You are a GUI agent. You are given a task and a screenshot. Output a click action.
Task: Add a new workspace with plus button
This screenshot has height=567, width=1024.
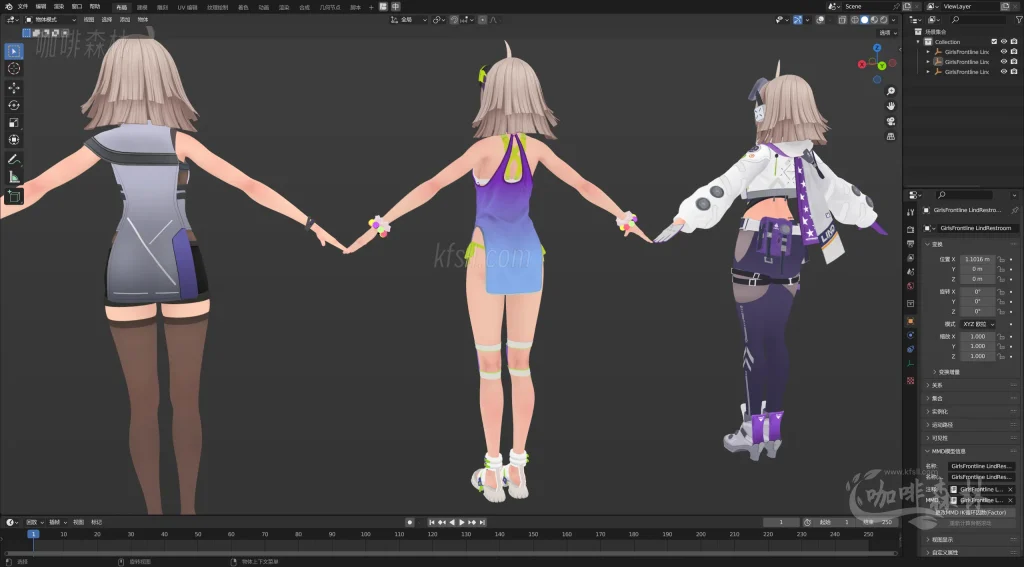point(371,7)
